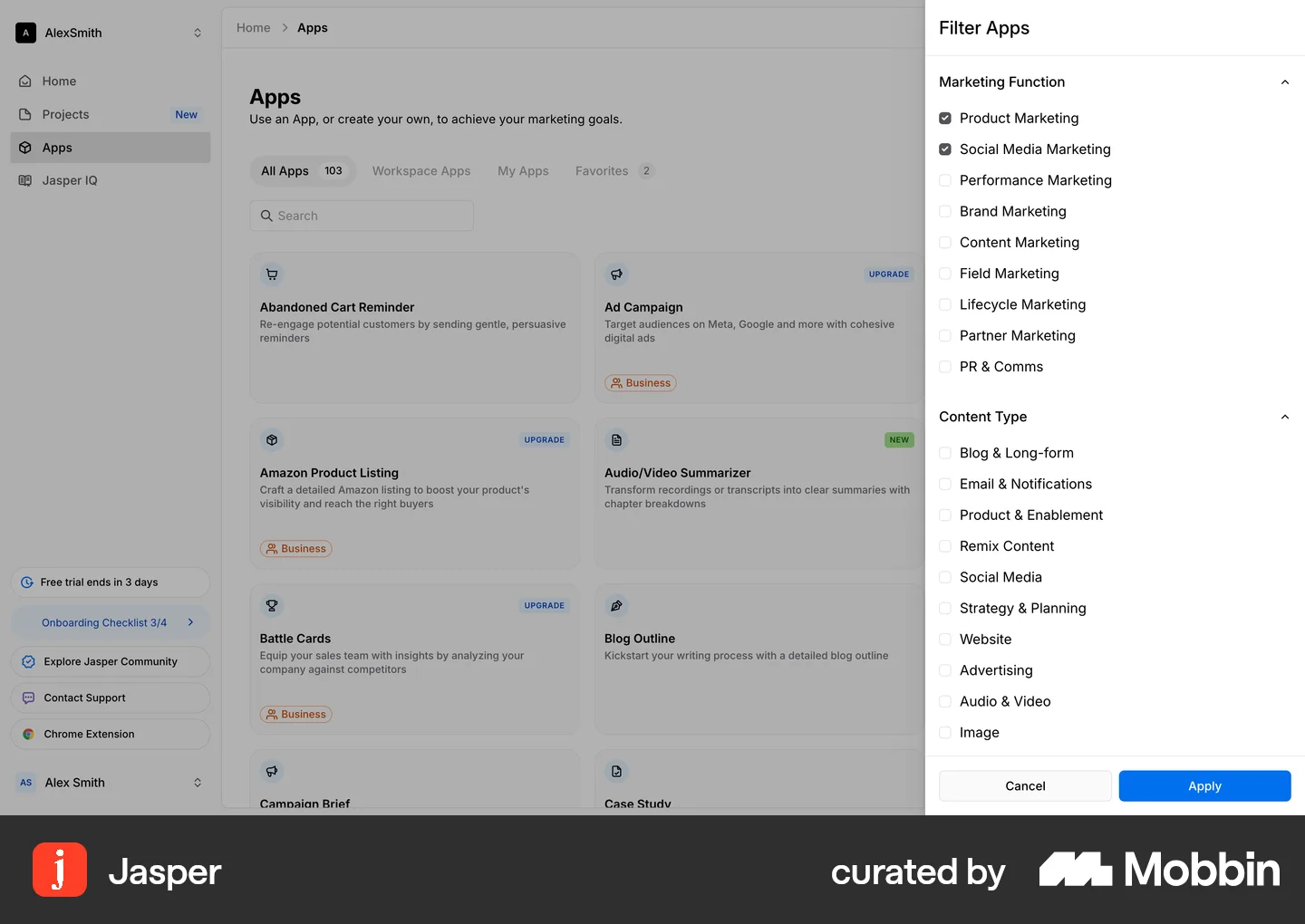Switch to the Workspace Apps tab
Viewport: 1305px width, 924px height.
point(421,171)
